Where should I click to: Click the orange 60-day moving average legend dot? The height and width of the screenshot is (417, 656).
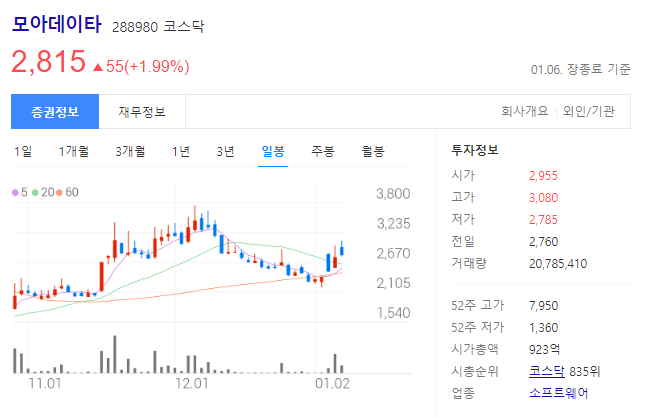point(59,192)
